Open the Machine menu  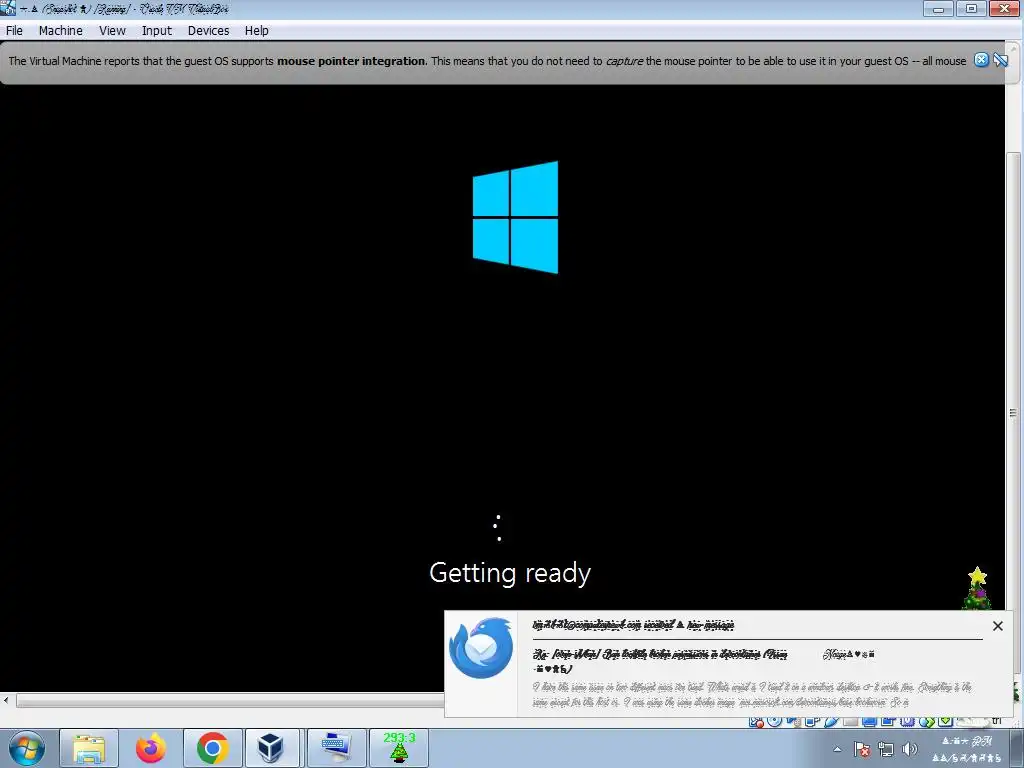[61, 31]
